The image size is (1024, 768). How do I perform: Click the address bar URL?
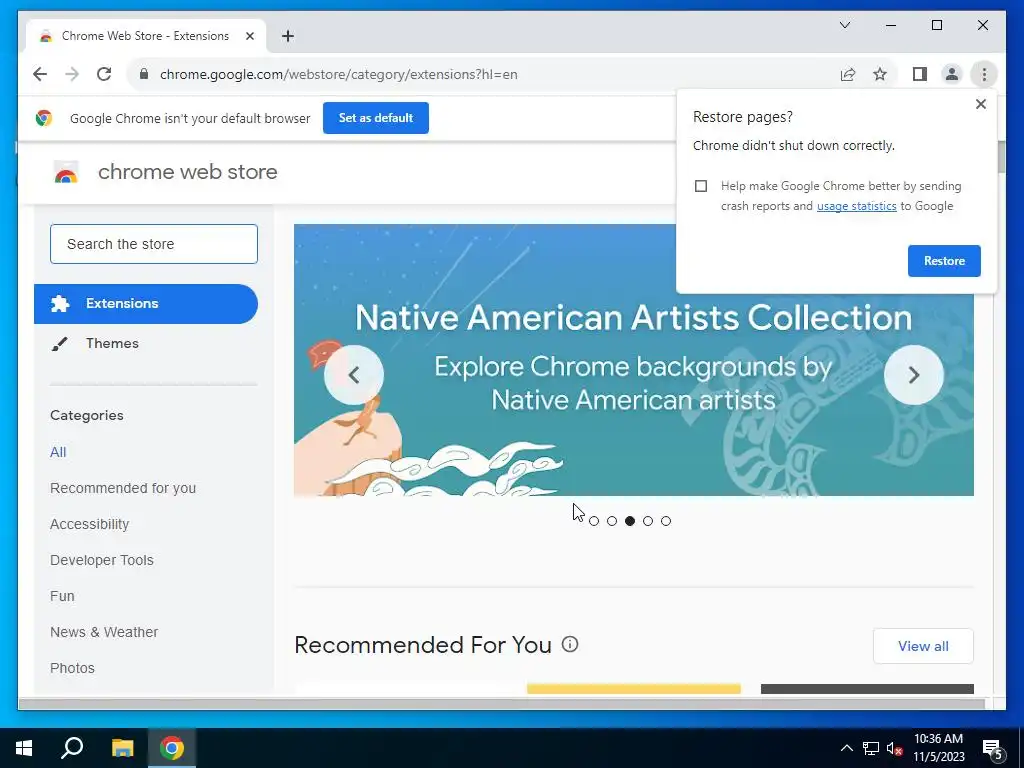[x=338, y=74]
